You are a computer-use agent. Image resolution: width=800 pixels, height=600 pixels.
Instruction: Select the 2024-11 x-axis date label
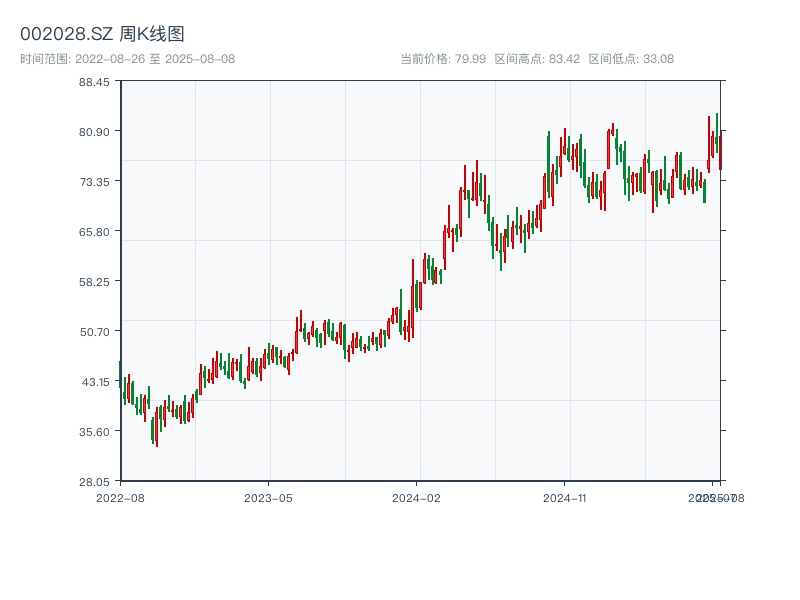[x=565, y=497]
